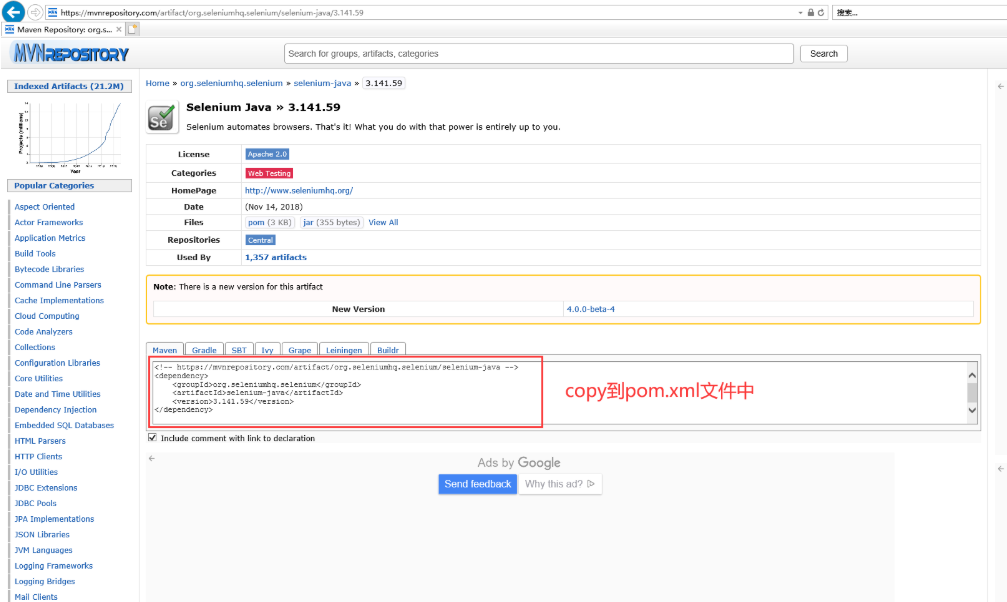Open Actor Frameworks category

[49, 222]
